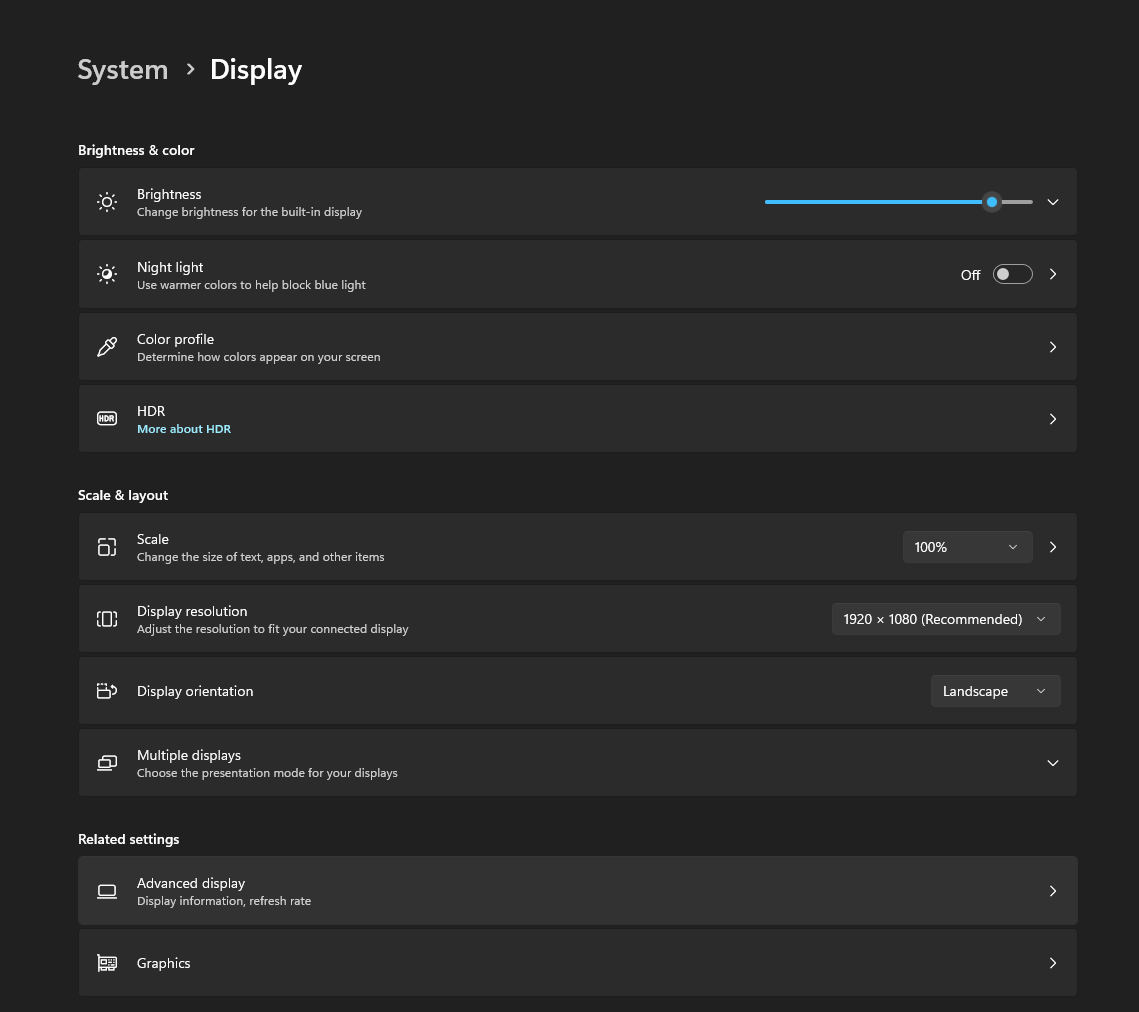Open the Color profile settings row
This screenshot has height=1012, width=1139.
click(x=577, y=347)
